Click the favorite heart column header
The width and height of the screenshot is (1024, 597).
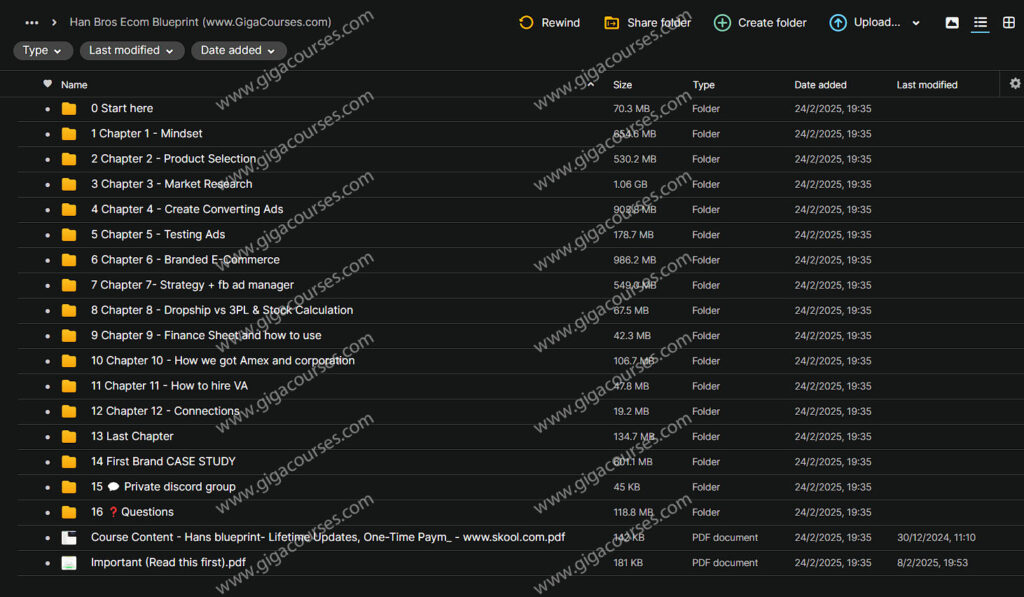47,84
